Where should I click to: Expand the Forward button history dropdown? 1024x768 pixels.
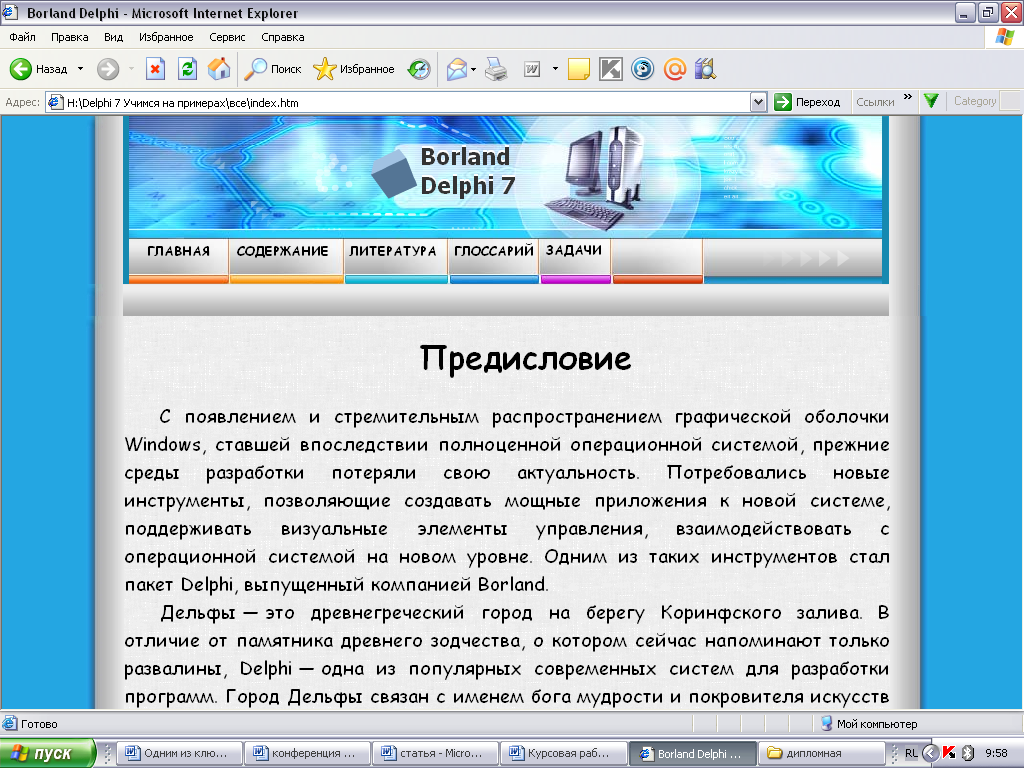131,69
